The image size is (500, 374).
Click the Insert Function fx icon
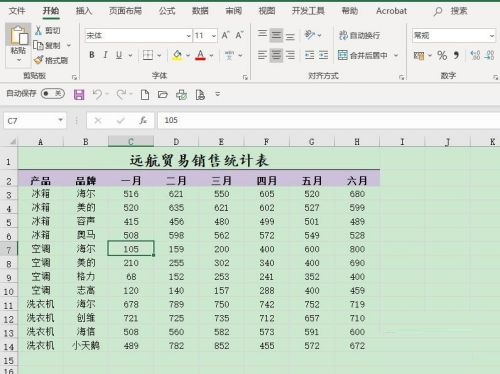coord(143,120)
